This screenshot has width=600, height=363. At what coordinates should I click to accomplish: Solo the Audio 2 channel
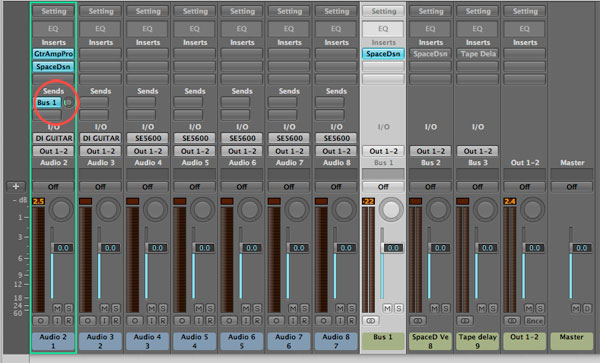[x=68, y=308]
